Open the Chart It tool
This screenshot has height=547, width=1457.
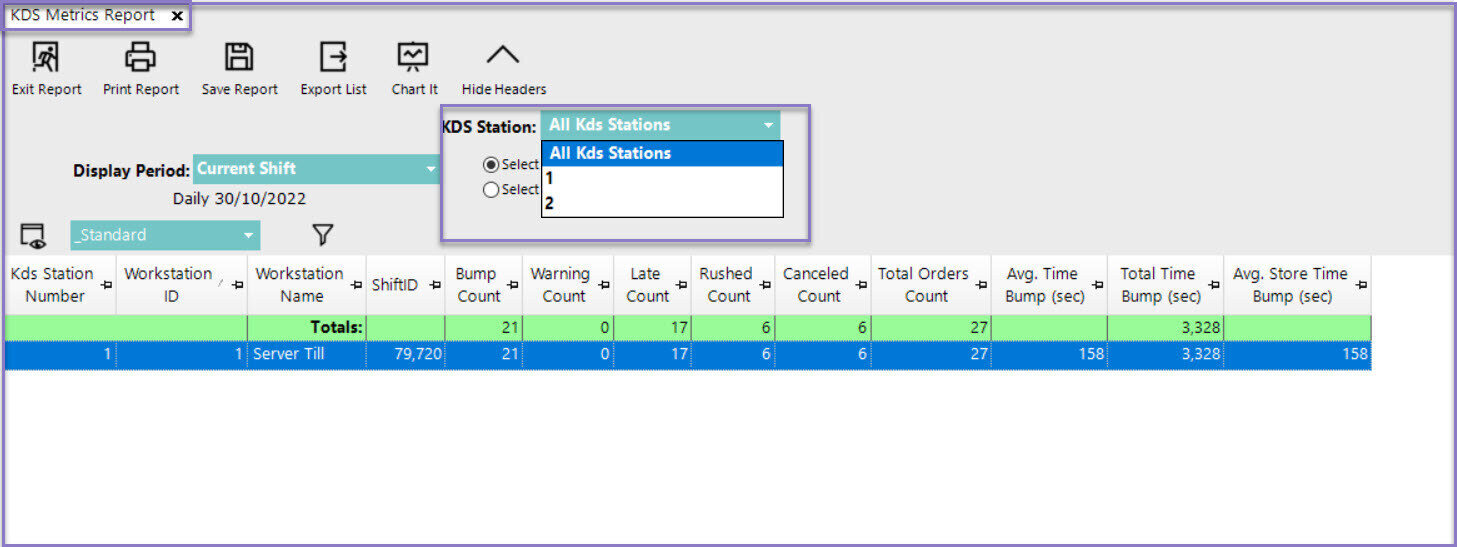pyautogui.click(x=413, y=58)
